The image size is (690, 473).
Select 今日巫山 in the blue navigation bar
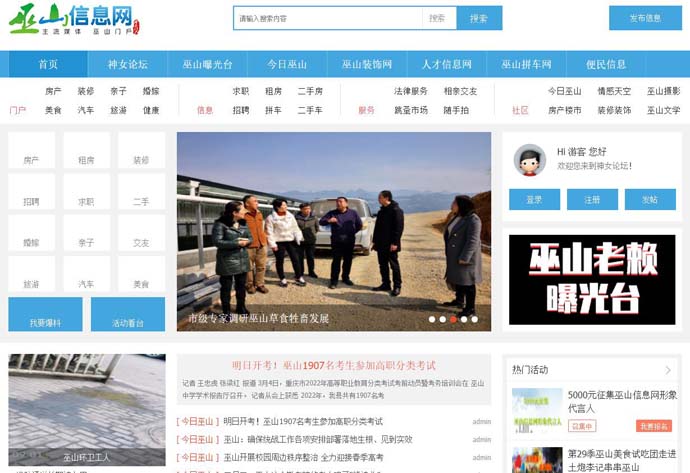point(287,64)
